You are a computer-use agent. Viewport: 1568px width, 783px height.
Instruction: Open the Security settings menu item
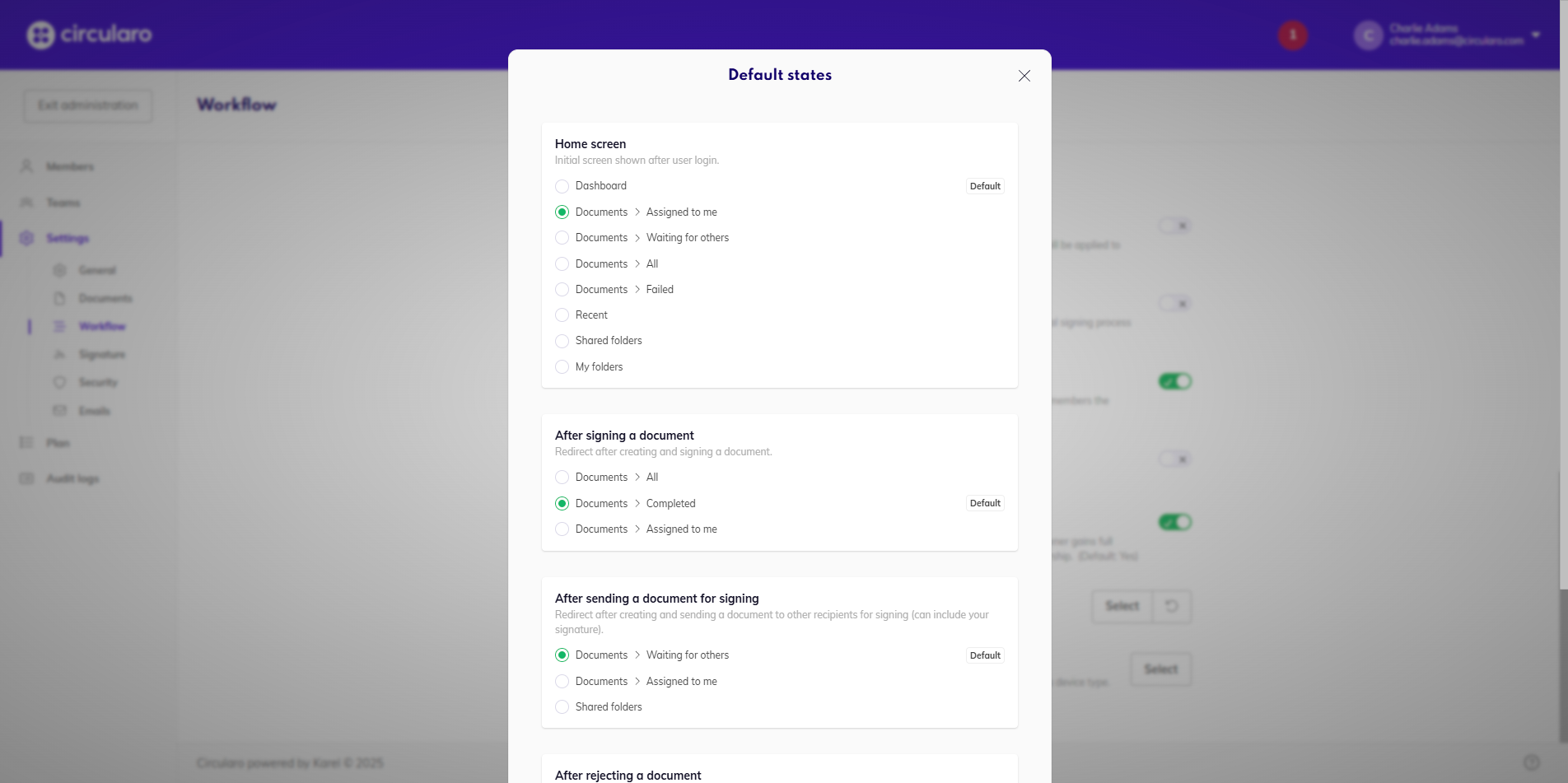[98, 382]
